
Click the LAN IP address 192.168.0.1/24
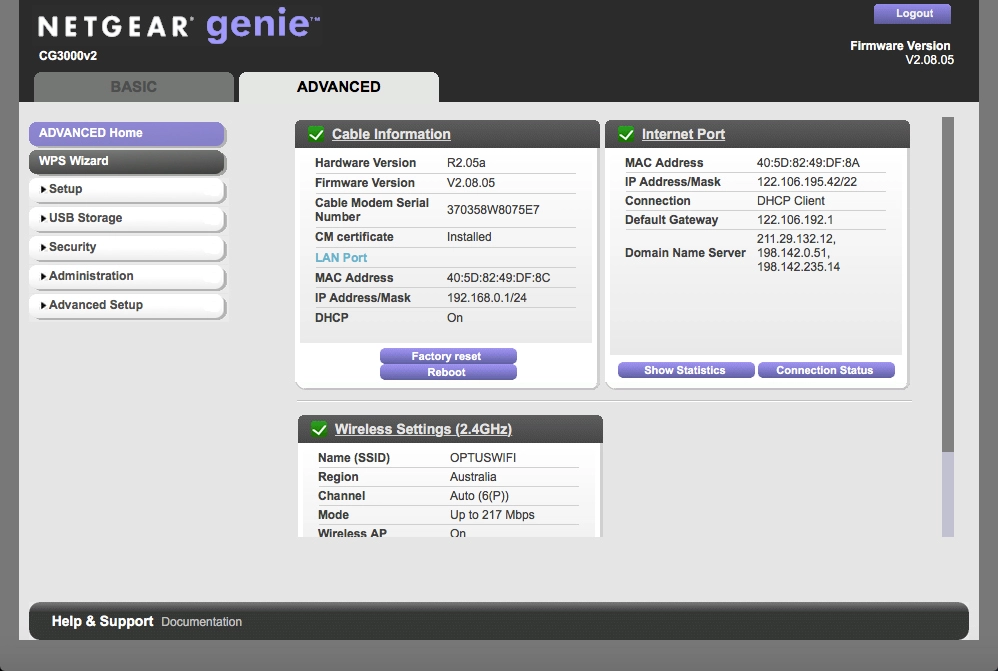(487, 298)
